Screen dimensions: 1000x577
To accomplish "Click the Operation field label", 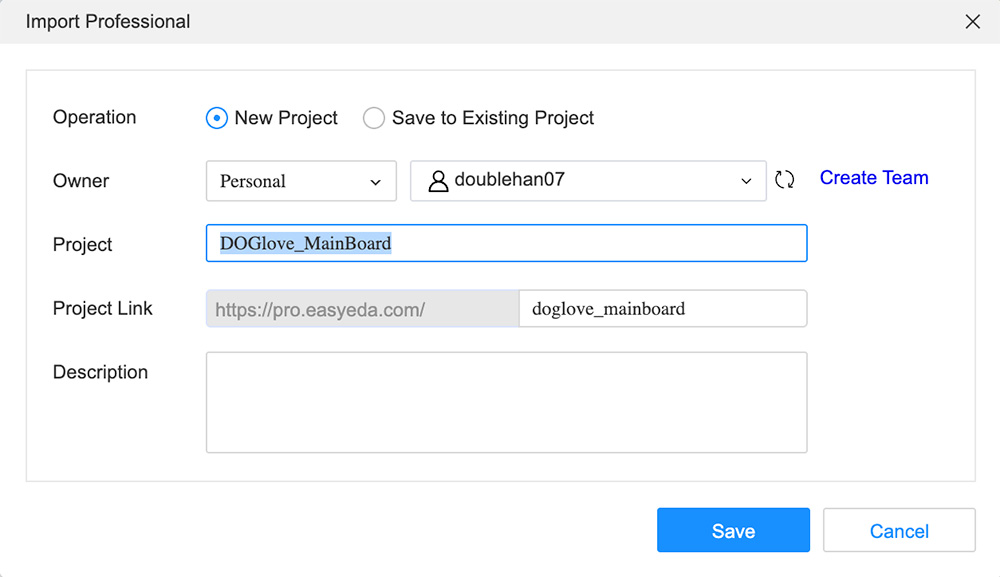I will click(94, 117).
